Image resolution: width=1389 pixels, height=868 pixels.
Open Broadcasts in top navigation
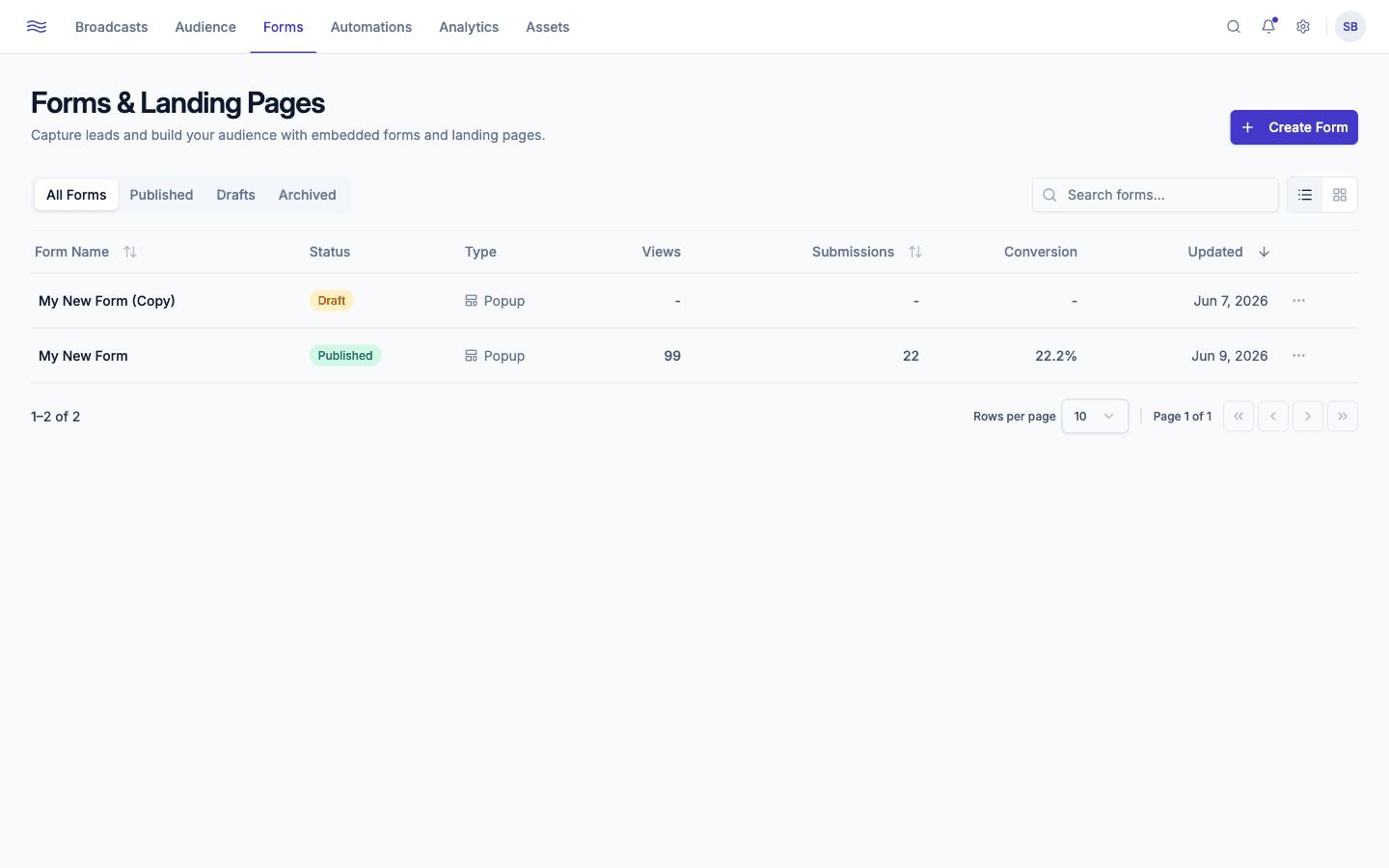click(x=112, y=27)
